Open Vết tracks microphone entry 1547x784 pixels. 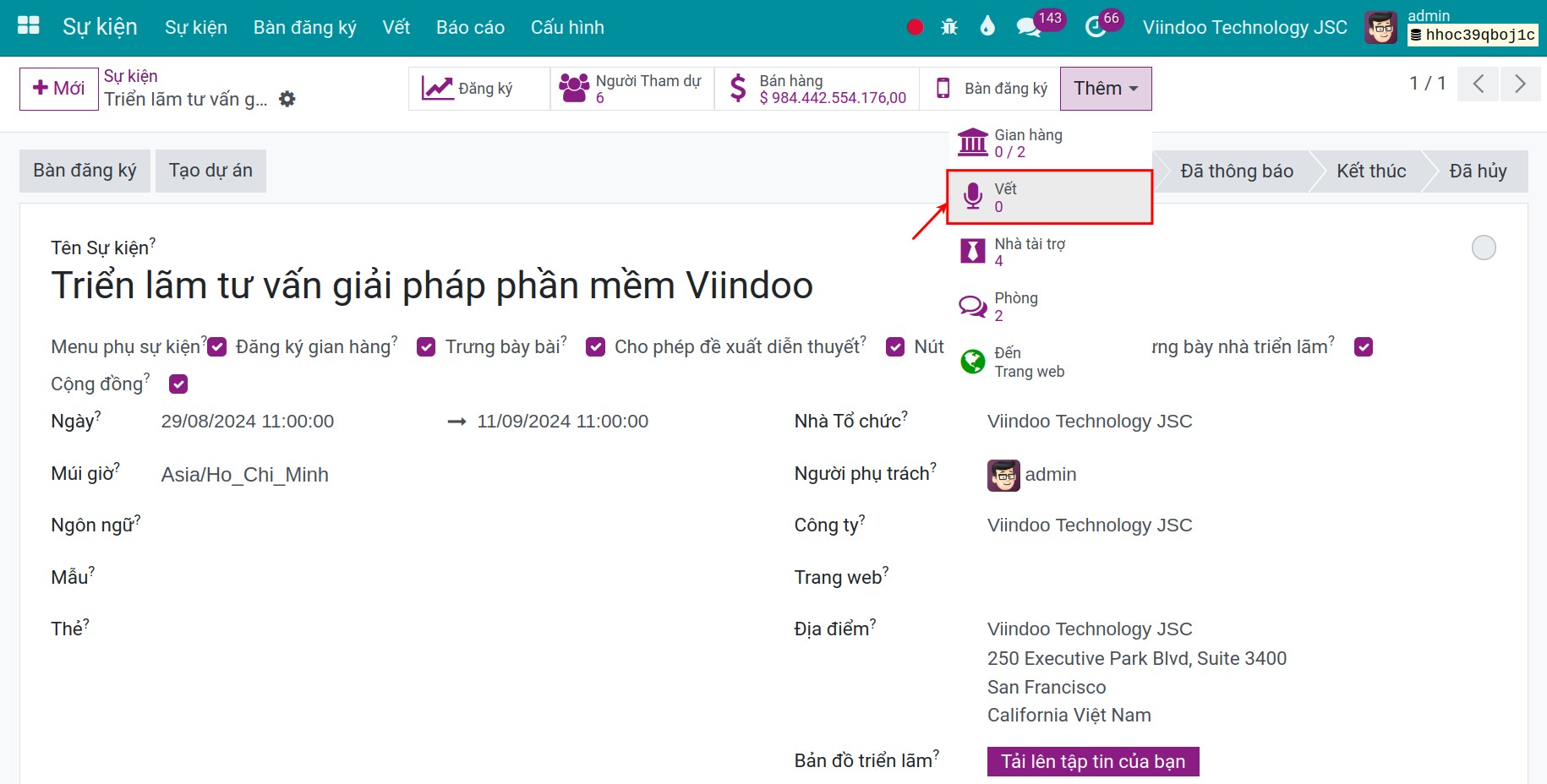click(1049, 197)
